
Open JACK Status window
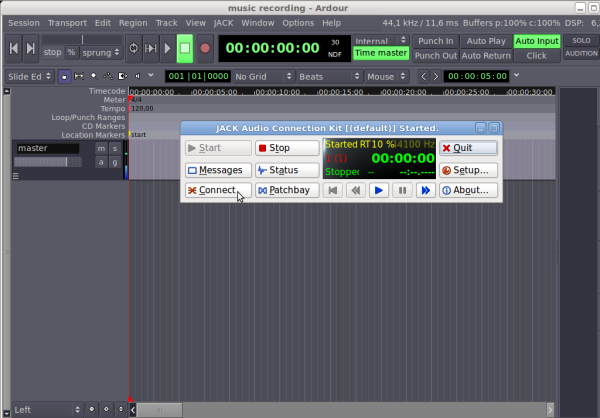point(287,170)
